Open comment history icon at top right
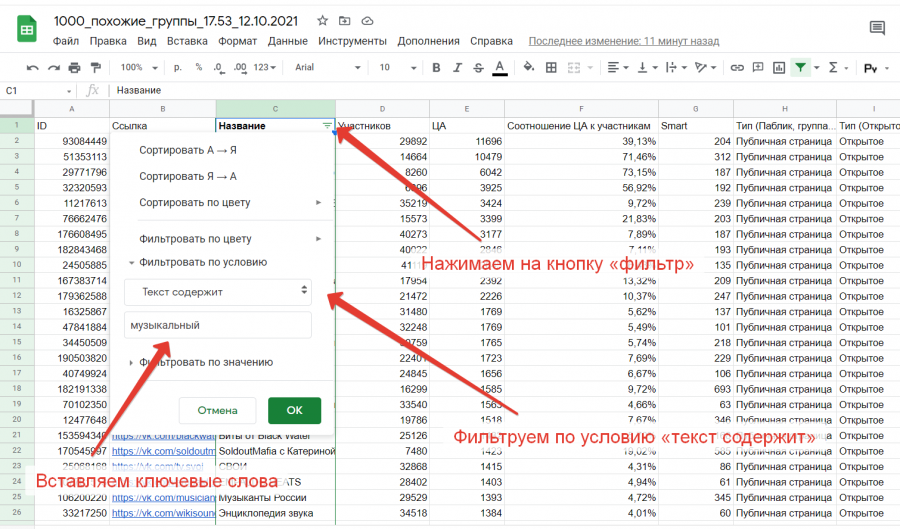 pos(877,28)
